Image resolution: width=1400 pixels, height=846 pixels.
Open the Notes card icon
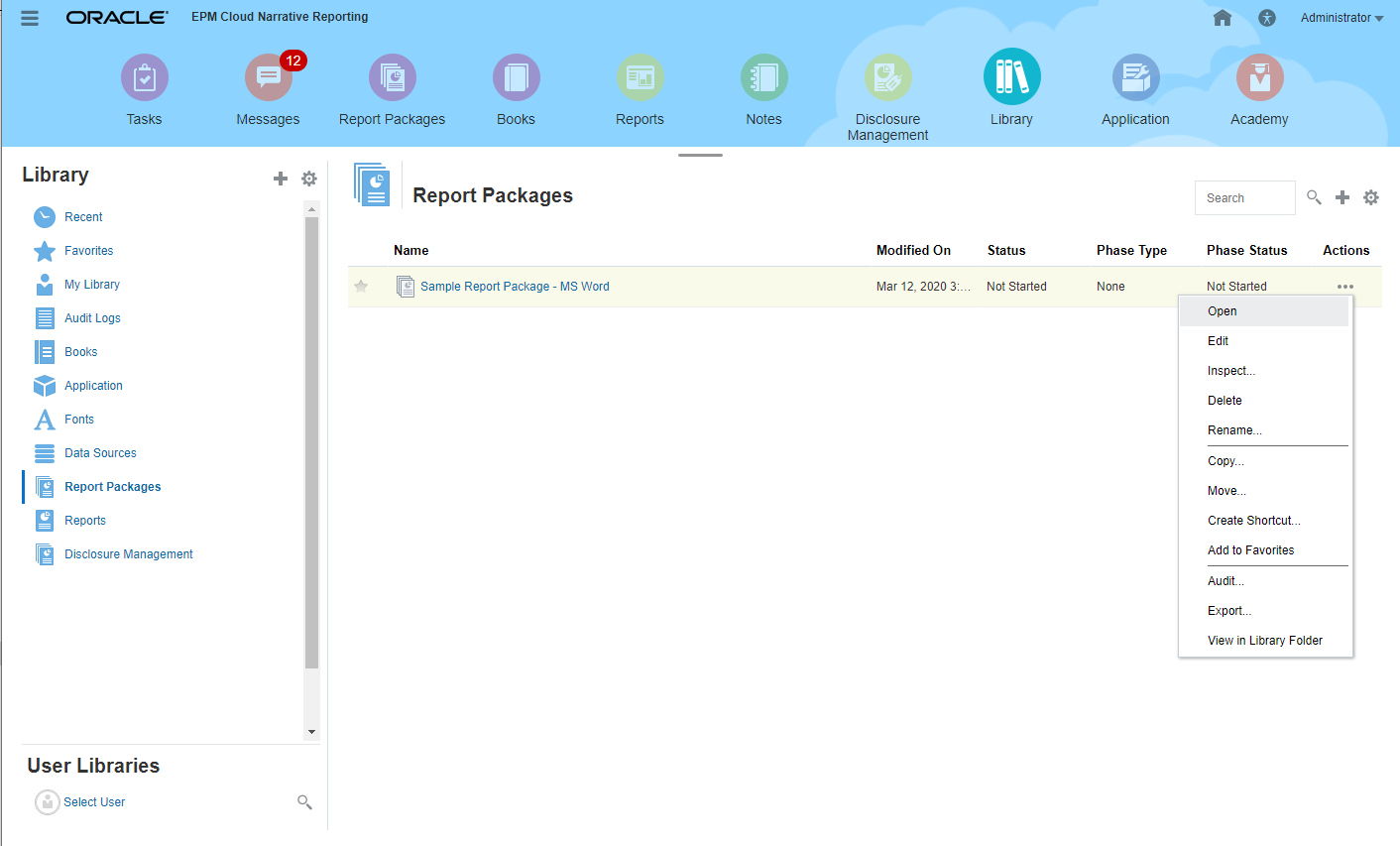[764, 77]
